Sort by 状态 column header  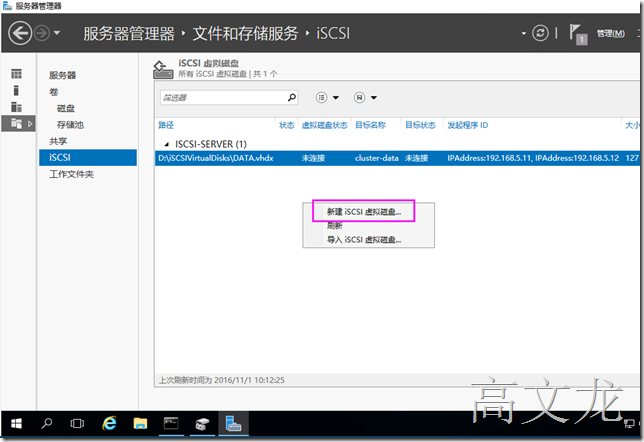pos(287,125)
